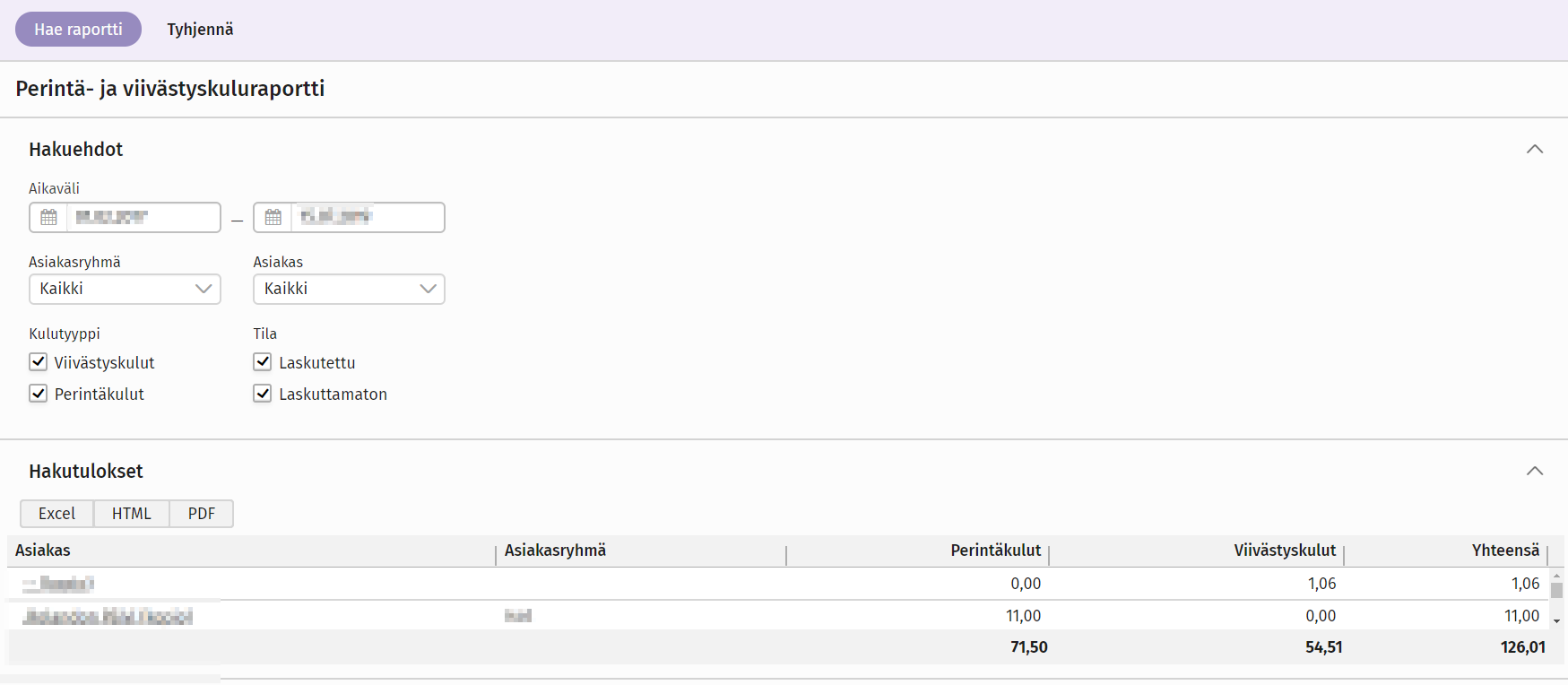Sort by the Asiakasryhmä column header

pyautogui.click(x=555, y=551)
